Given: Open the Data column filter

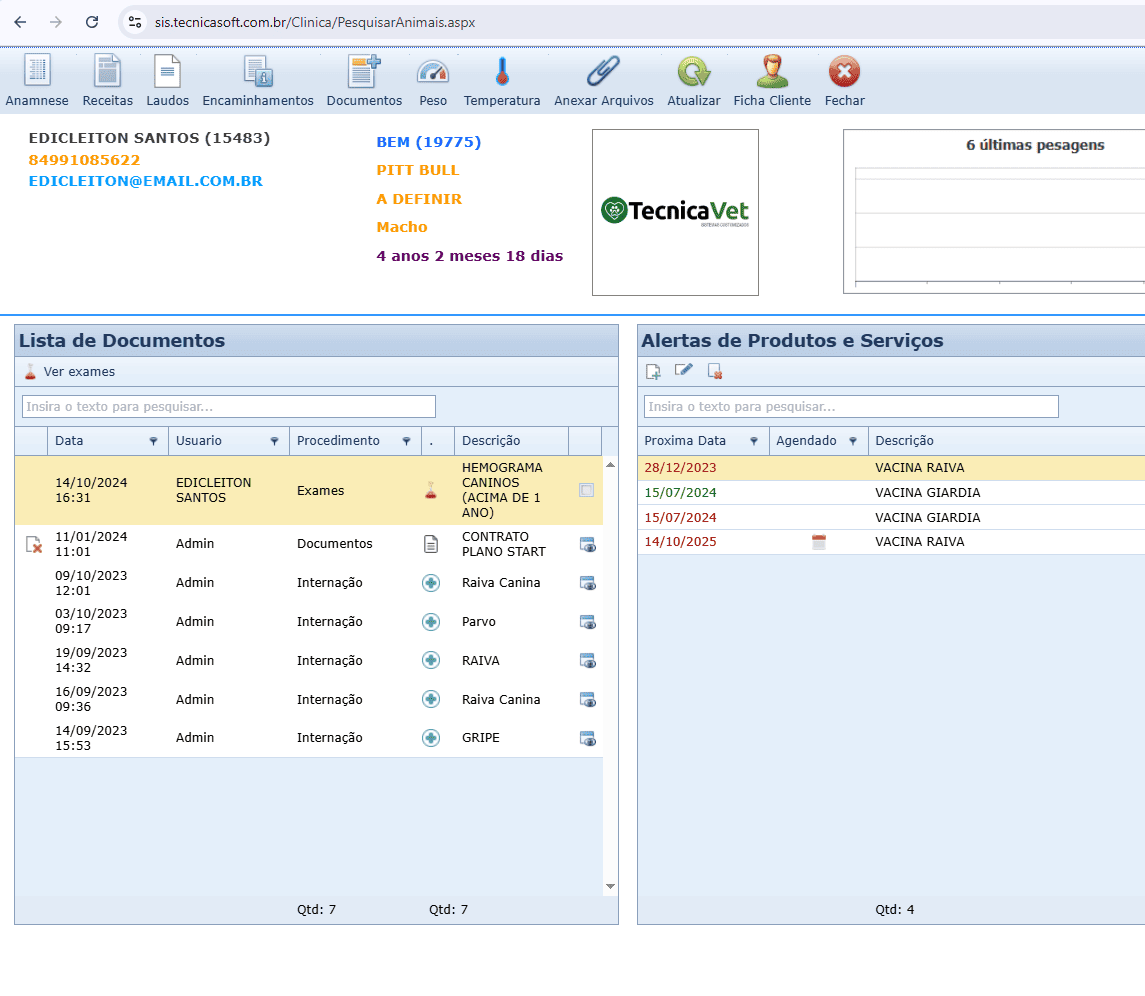Looking at the screenshot, I should [x=153, y=441].
